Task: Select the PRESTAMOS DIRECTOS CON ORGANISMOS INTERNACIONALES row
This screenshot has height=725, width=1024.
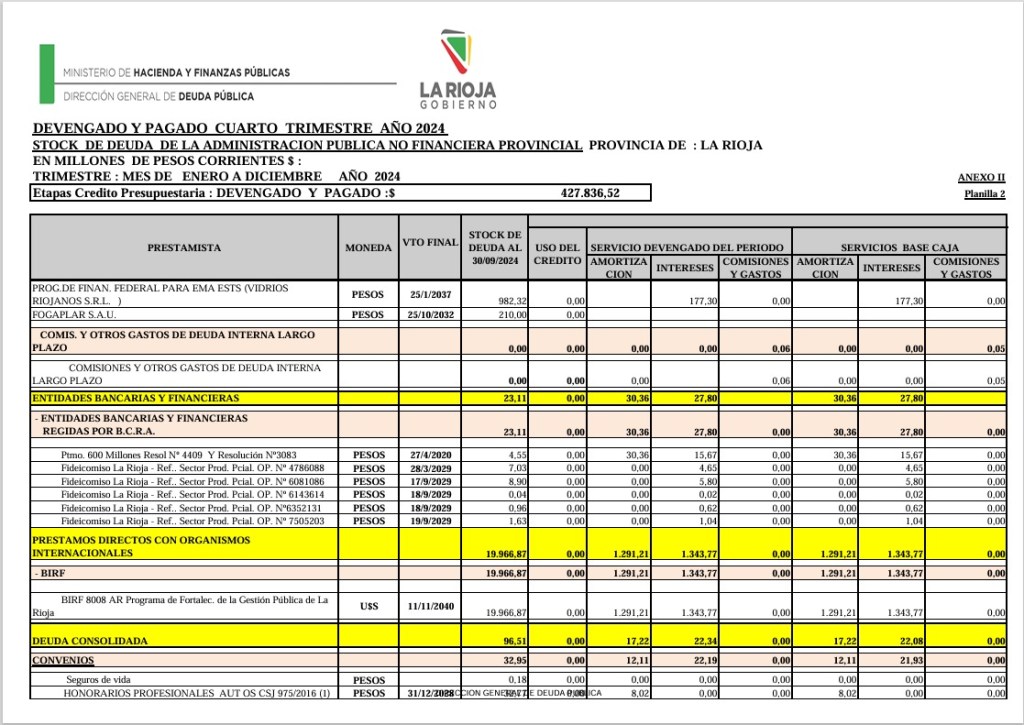Action: [x=518, y=546]
